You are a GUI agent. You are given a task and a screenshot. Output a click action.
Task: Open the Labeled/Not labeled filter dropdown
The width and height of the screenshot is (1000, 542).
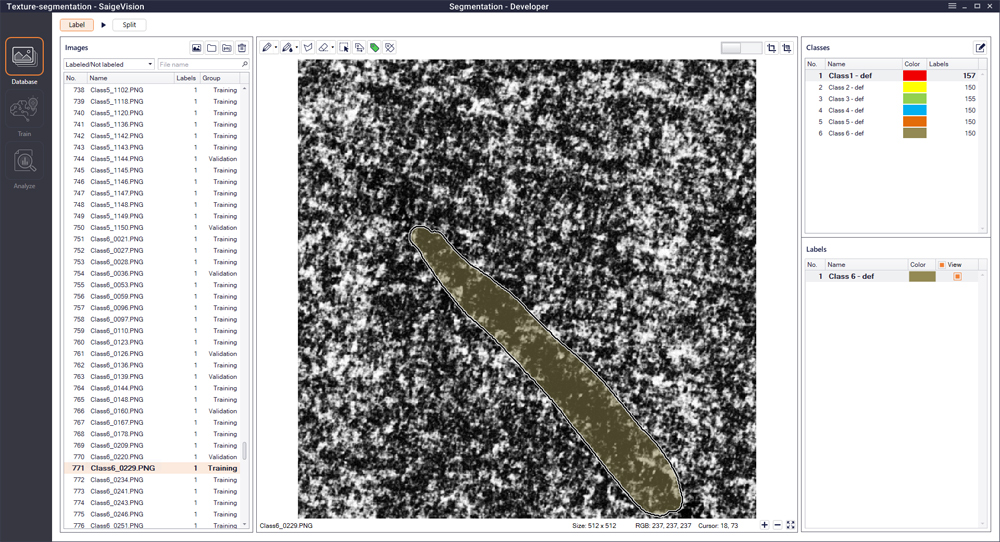[x=109, y=64]
